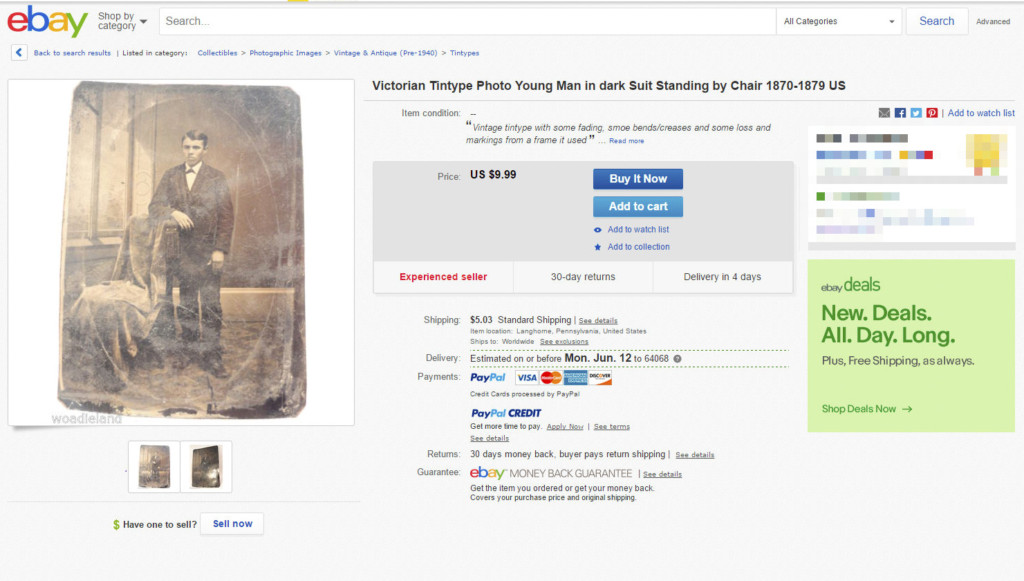Viewport: 1024px width, 581px height.
Task: Click the Add to cart button
Action: pos(638,207)
